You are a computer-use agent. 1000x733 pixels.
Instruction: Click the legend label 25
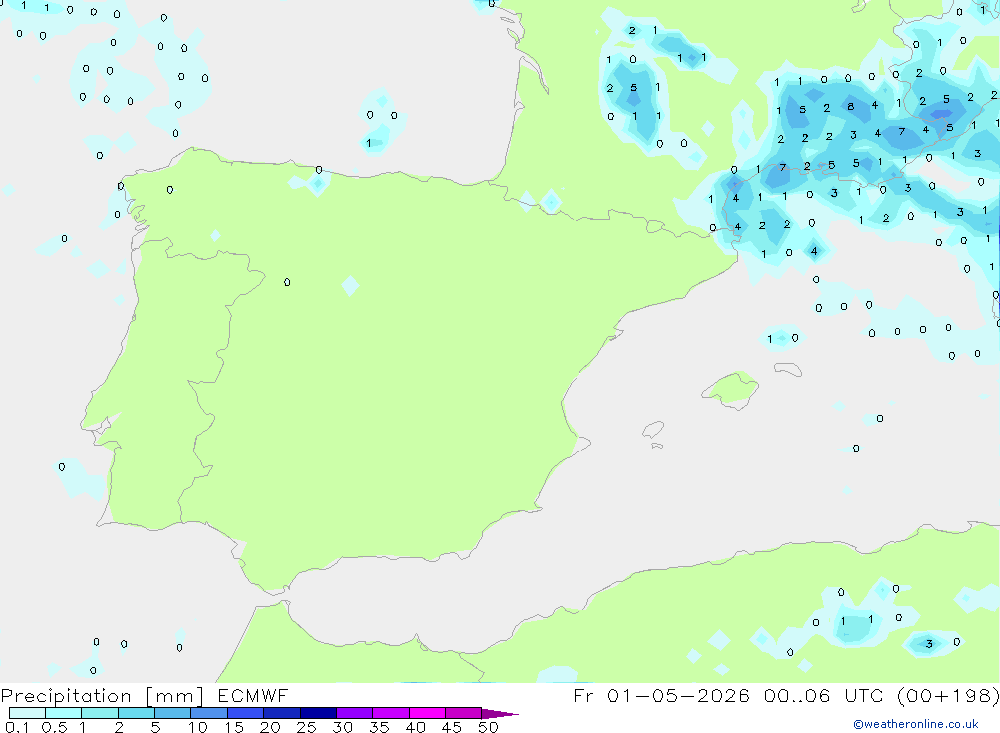pos(306,727)
